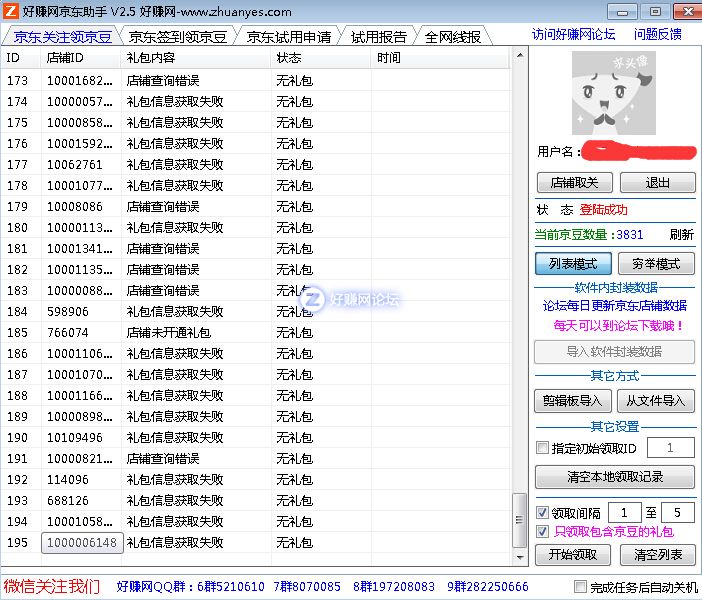Viewport: 702px width, 600px height.
Task: Click the 问题反馈 link
Action: point(658,34)
